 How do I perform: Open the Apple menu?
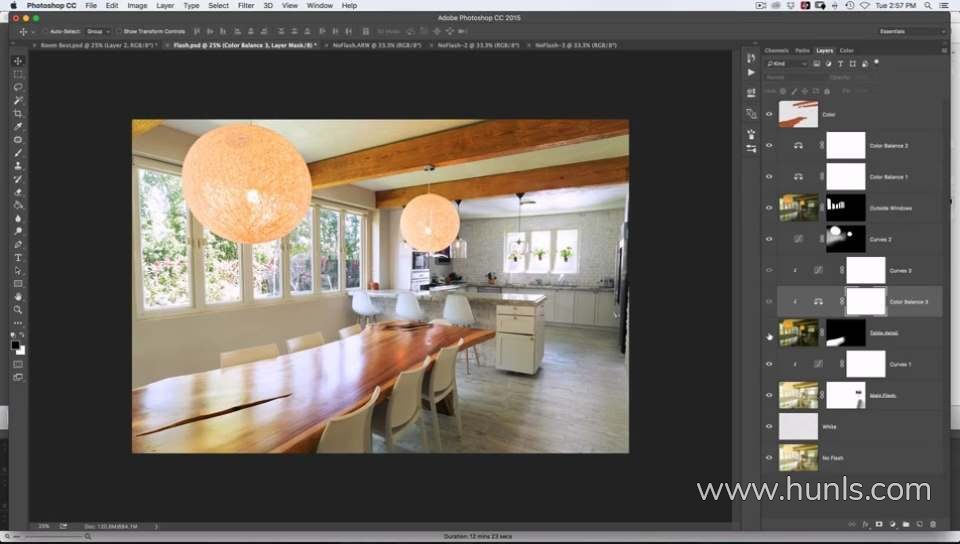(13, 6)
